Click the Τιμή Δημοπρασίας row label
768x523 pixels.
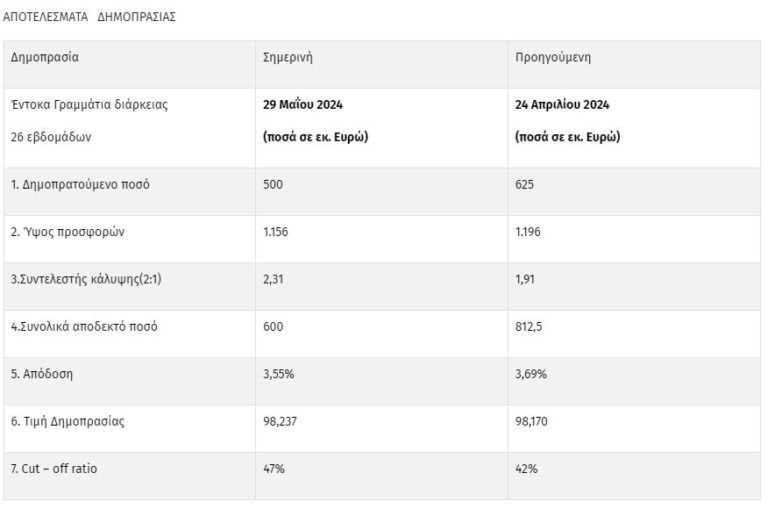pyautogui.click(x=68, y=422)
